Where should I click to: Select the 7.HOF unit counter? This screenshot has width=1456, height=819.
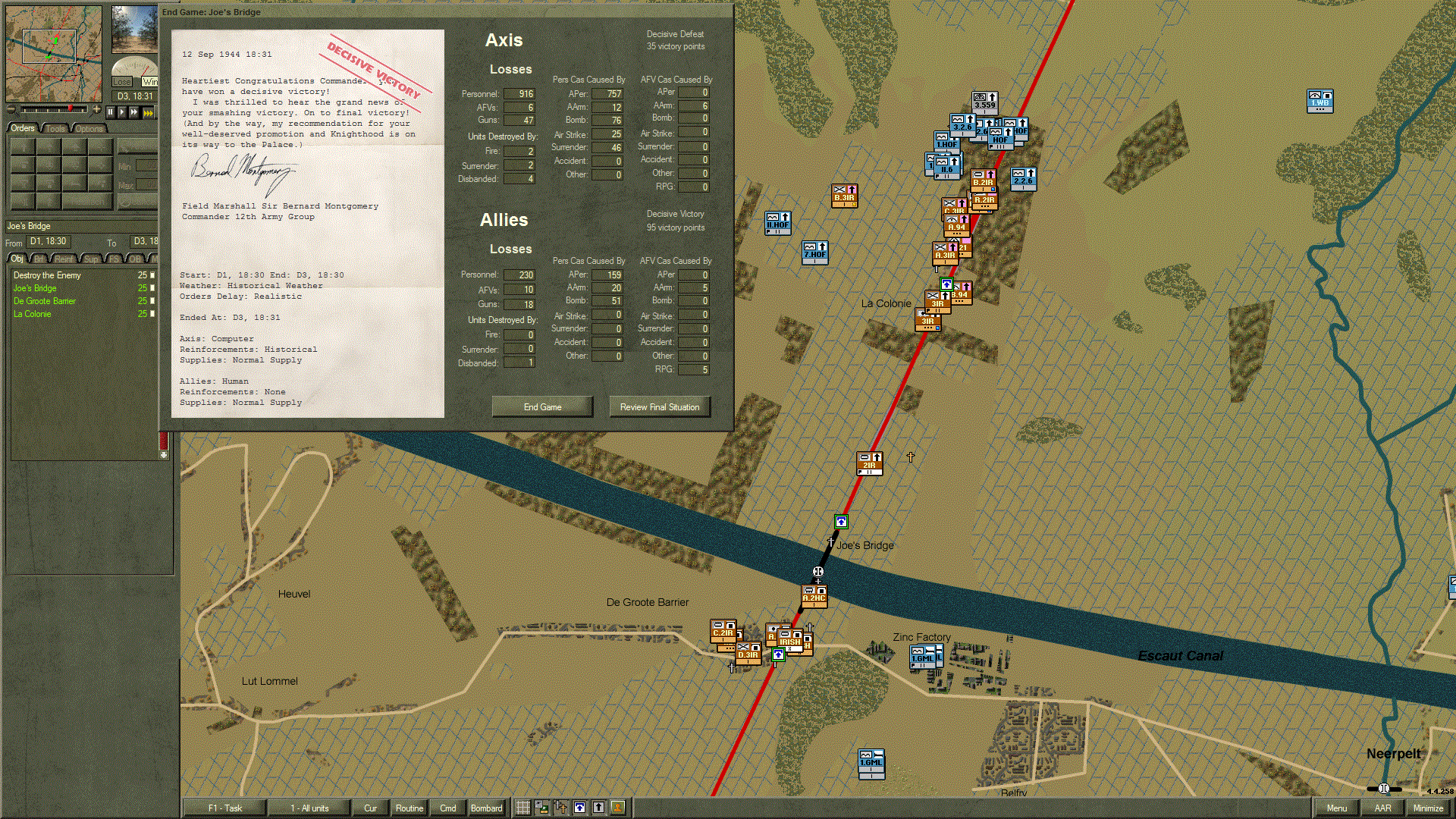pyautogui.click(x=815, y=252)
